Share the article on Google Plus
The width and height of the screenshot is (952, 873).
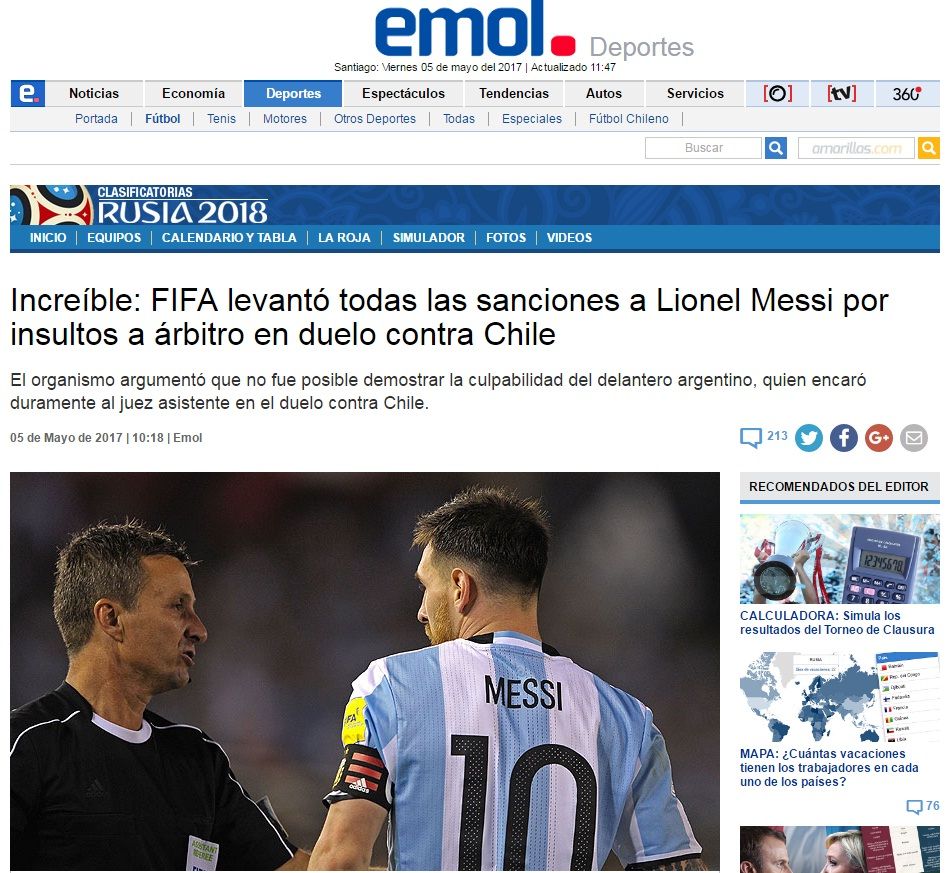[x=879, y=438]
